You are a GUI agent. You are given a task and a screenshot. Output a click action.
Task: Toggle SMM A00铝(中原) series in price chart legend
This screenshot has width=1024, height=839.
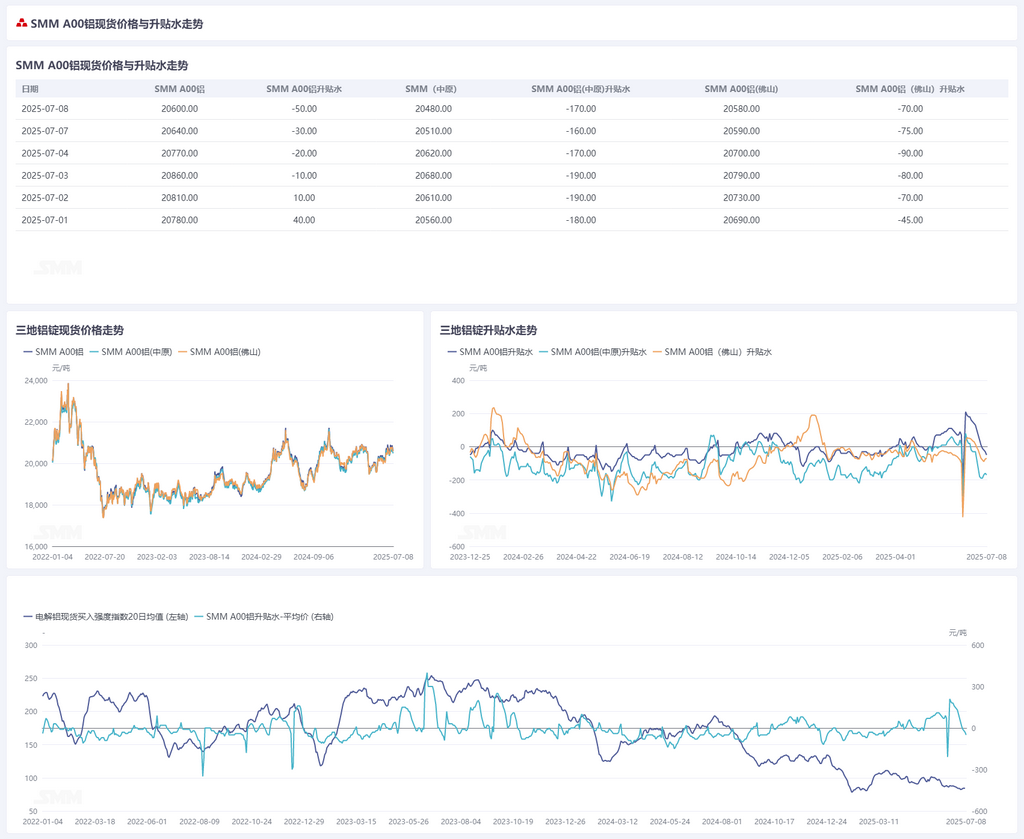[x=131, y=352]
